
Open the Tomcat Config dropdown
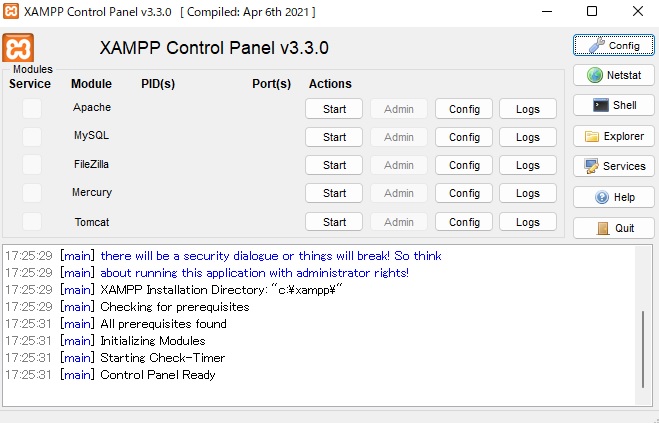(x=464, y=222)
